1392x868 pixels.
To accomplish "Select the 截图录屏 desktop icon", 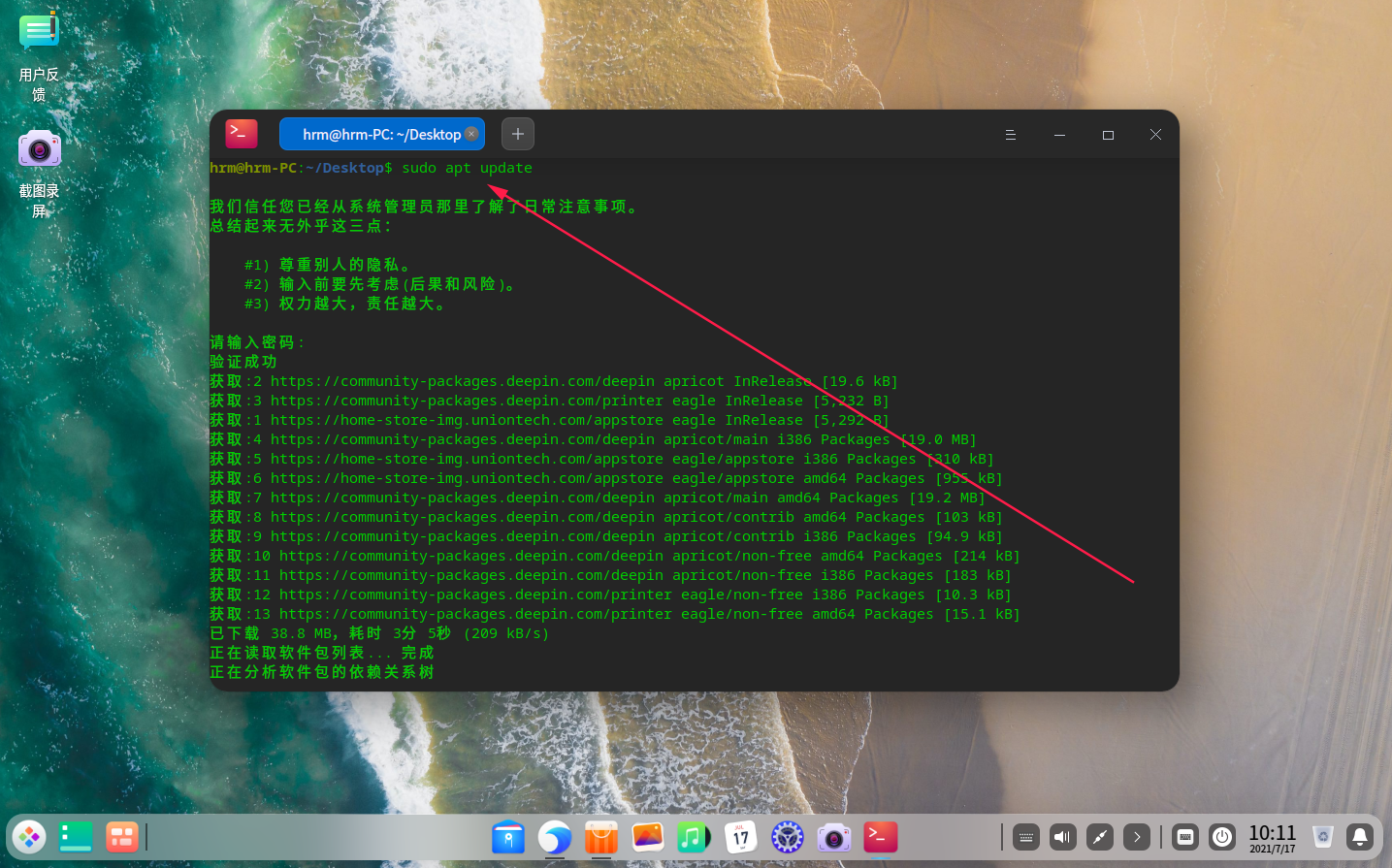I will 39,173.
